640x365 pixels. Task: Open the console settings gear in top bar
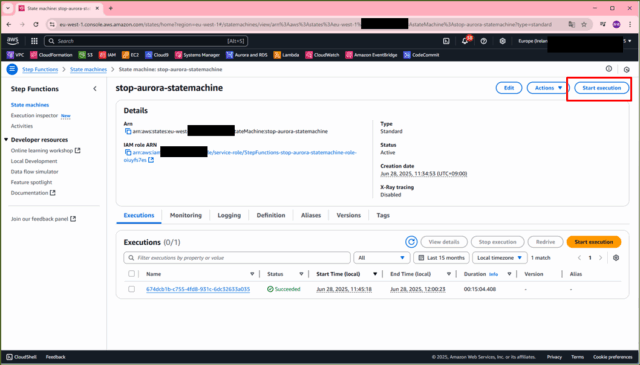pos(502,41)
